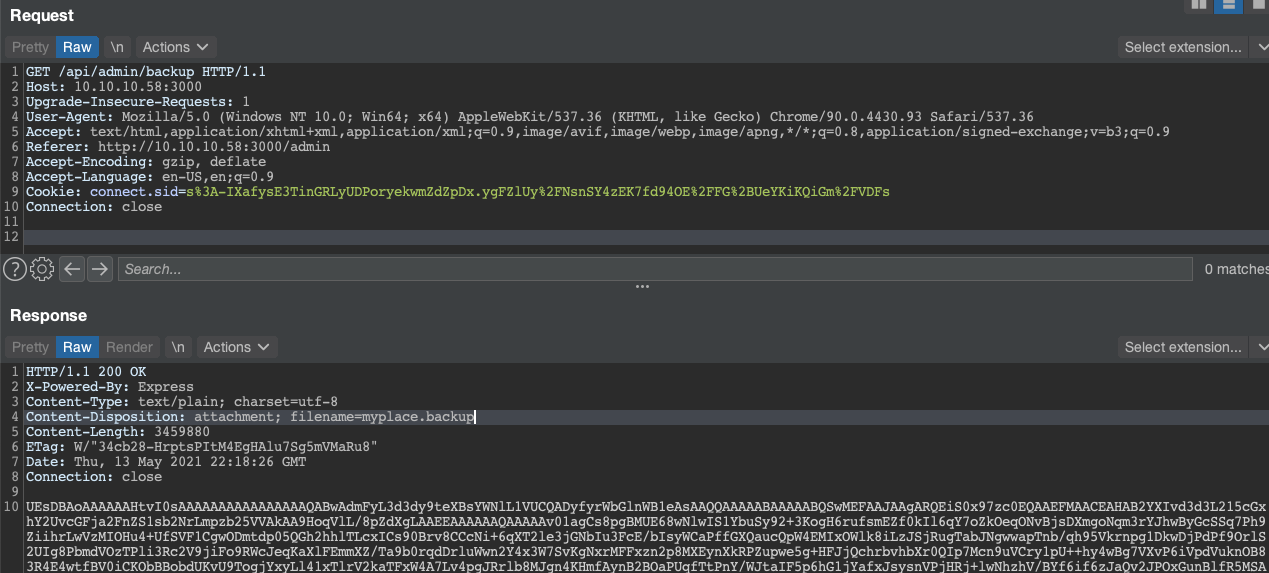Go to previous search match arrow

pos(71,268)
